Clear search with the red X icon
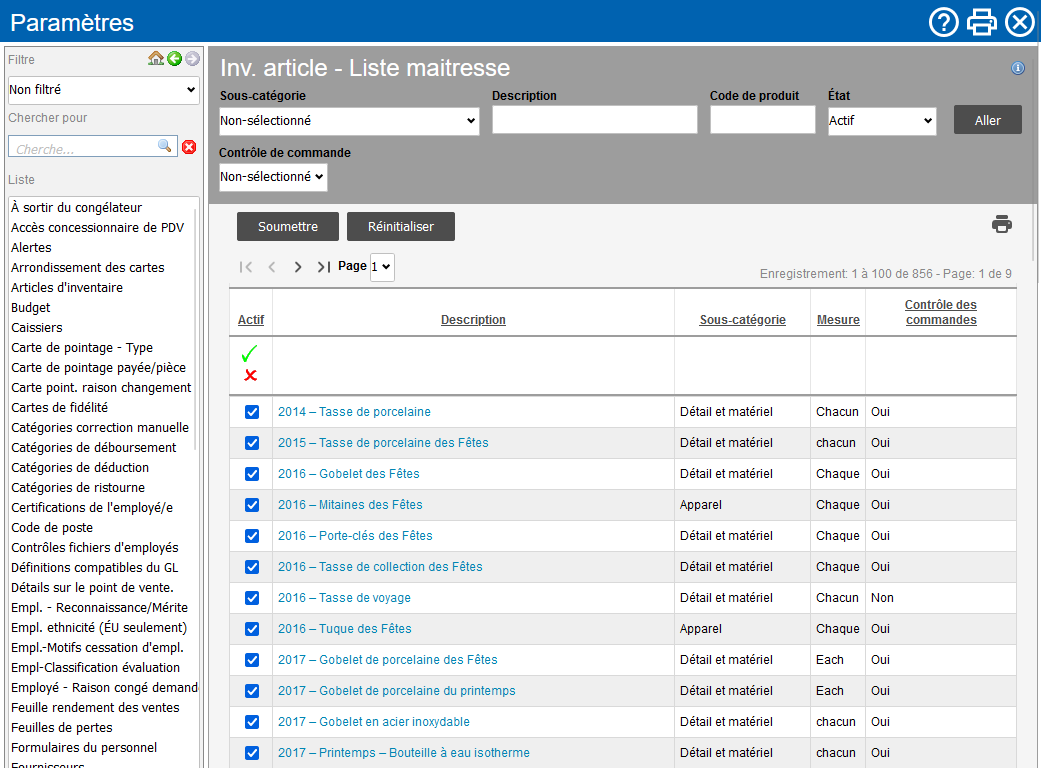The width and height of the screenshot is (1041, 768). pos(189,147)
